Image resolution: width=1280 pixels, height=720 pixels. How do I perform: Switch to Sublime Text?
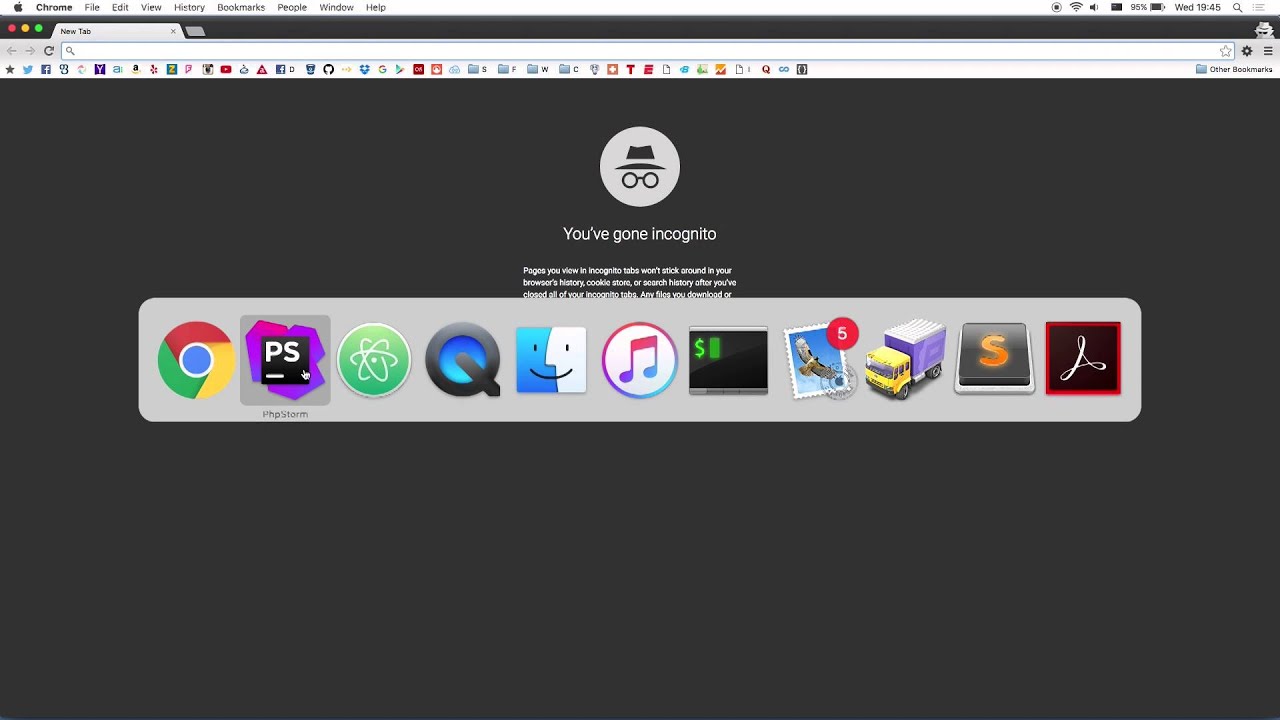[994, 358]
